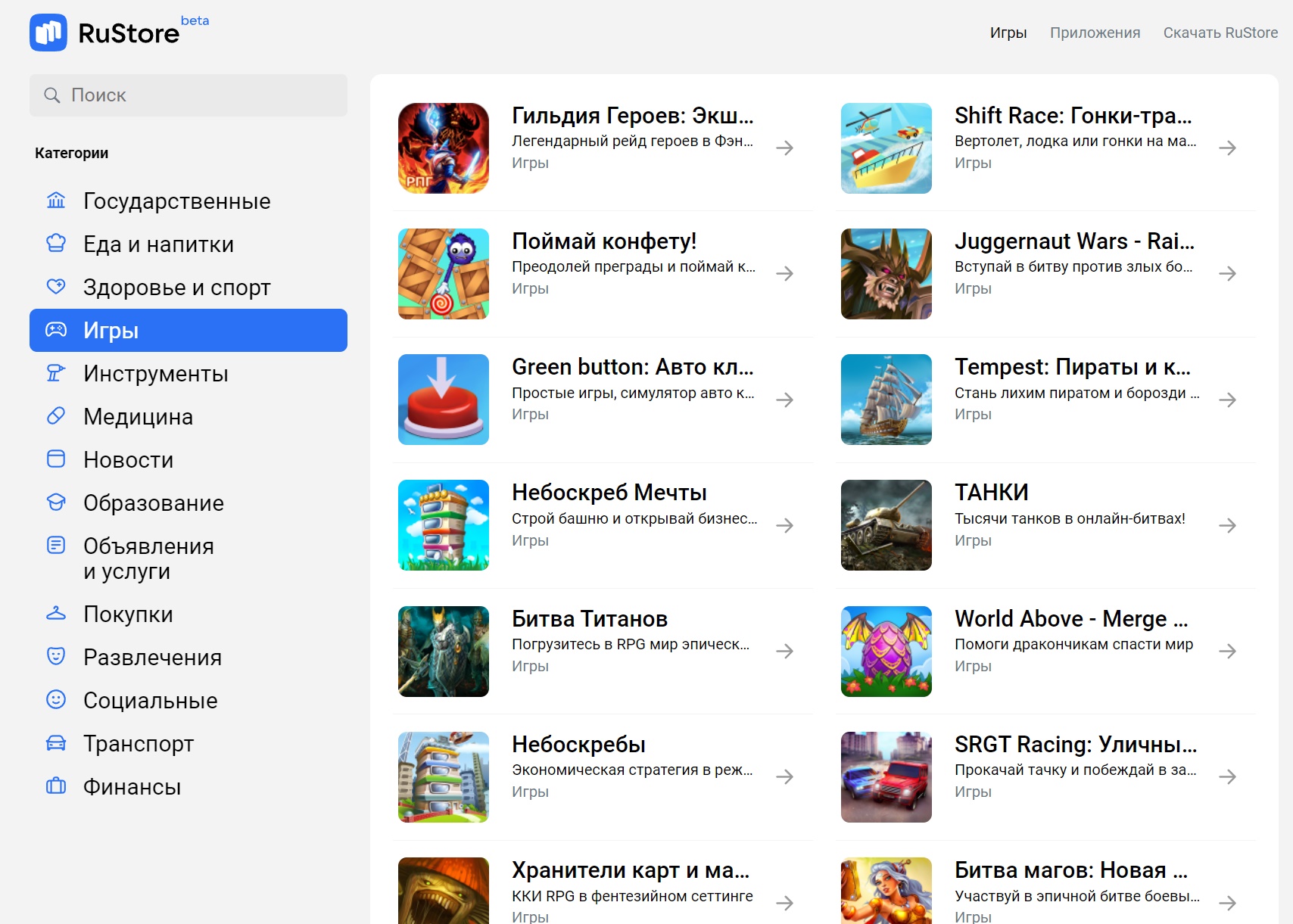Open Небоскреб Мечты title link
This screenshot has height=924, width=1293.
[609, 493]
